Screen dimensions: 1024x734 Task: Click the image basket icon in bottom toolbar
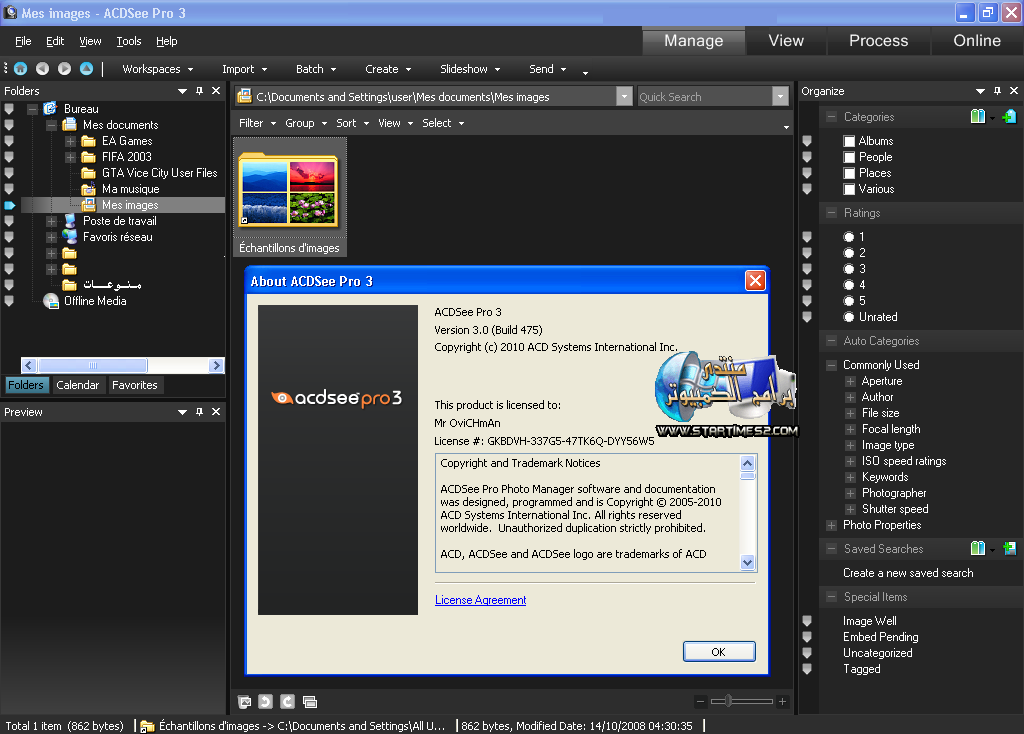(245, 702)
